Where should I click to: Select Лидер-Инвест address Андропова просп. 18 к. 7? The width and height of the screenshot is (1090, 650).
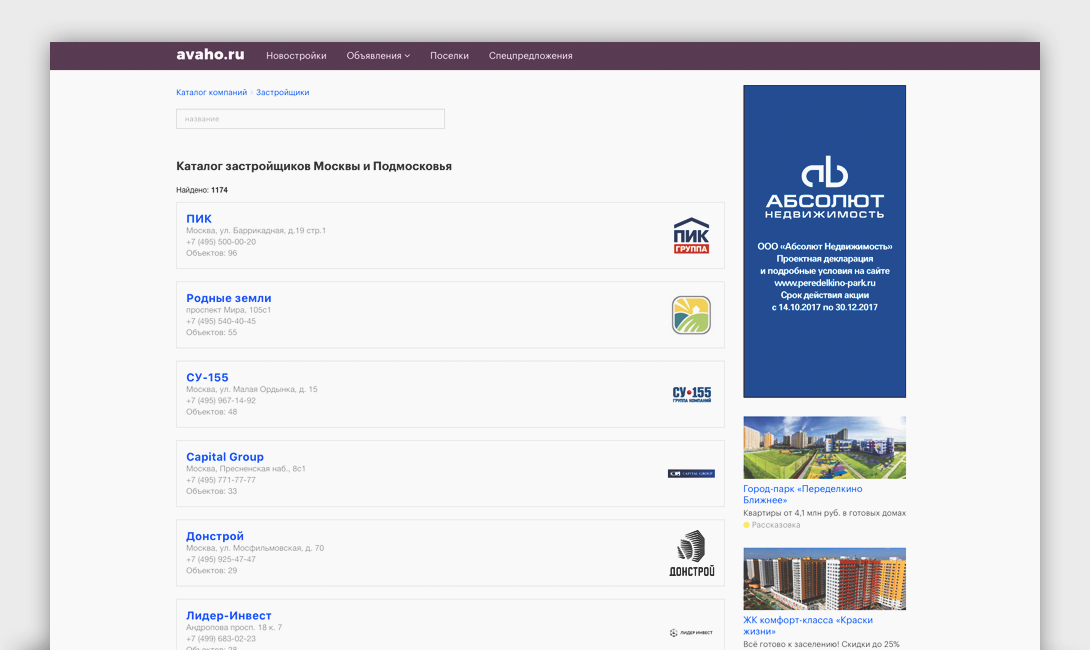coord(234,627)
